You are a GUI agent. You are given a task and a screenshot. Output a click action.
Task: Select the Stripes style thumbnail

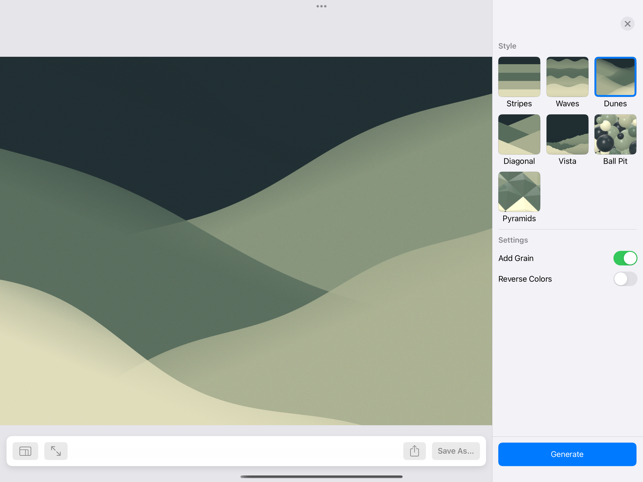(x=519, y=77)
